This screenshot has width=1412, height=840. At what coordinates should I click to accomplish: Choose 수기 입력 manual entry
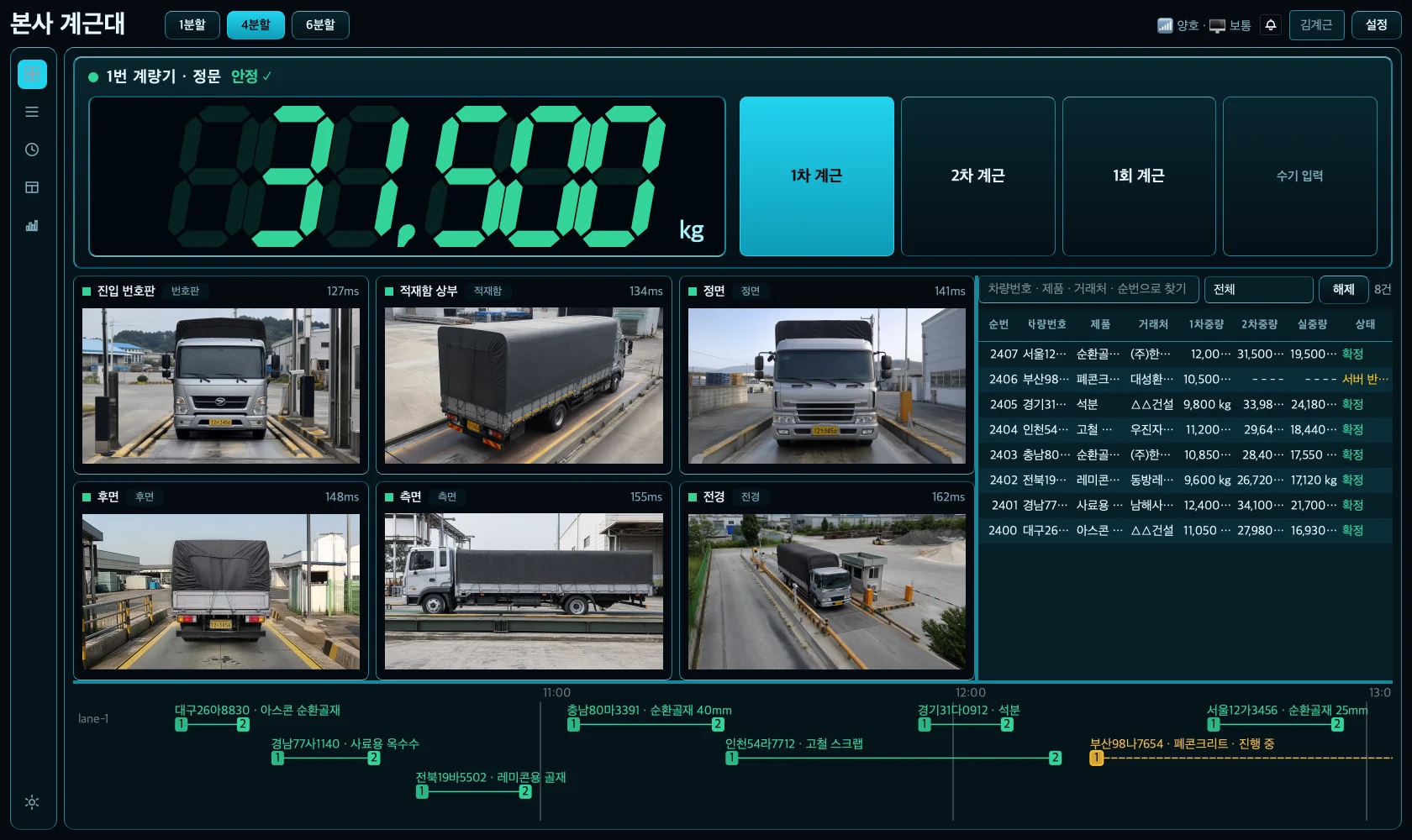point(1299,176)
